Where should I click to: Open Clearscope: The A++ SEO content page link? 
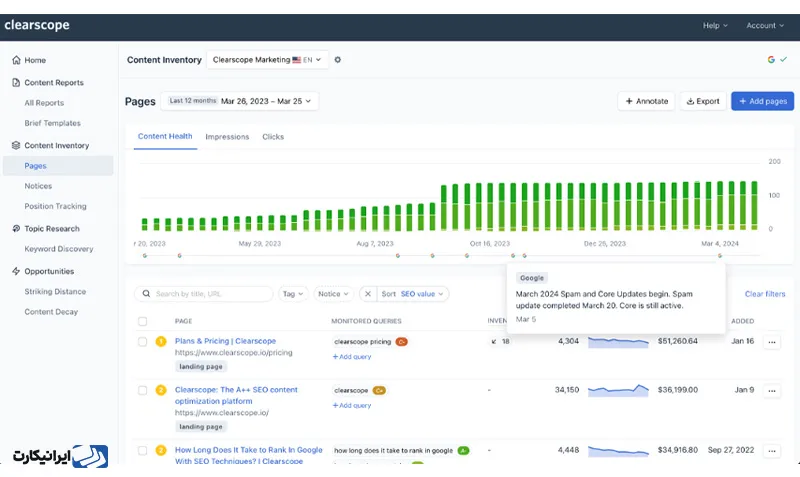[236, 395]
